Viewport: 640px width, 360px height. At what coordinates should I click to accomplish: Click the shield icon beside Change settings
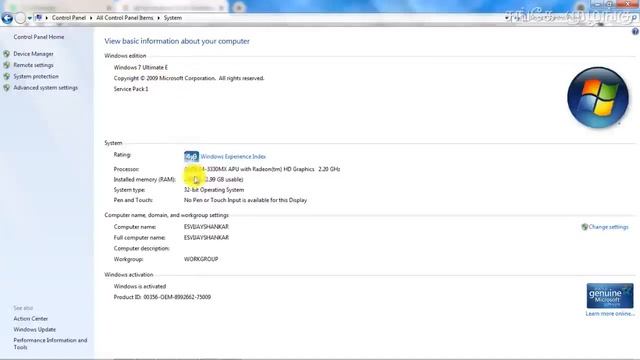tap(584, 227)
